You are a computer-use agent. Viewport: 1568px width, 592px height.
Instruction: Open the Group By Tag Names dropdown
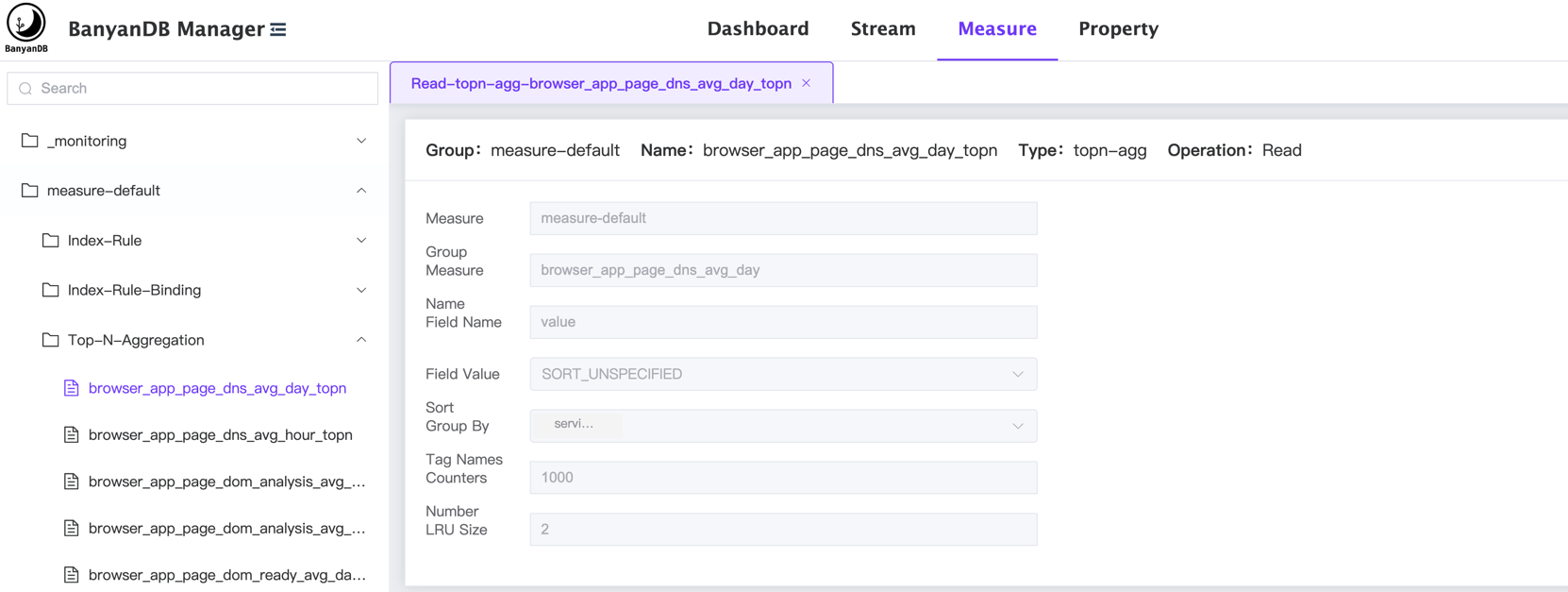782,426
